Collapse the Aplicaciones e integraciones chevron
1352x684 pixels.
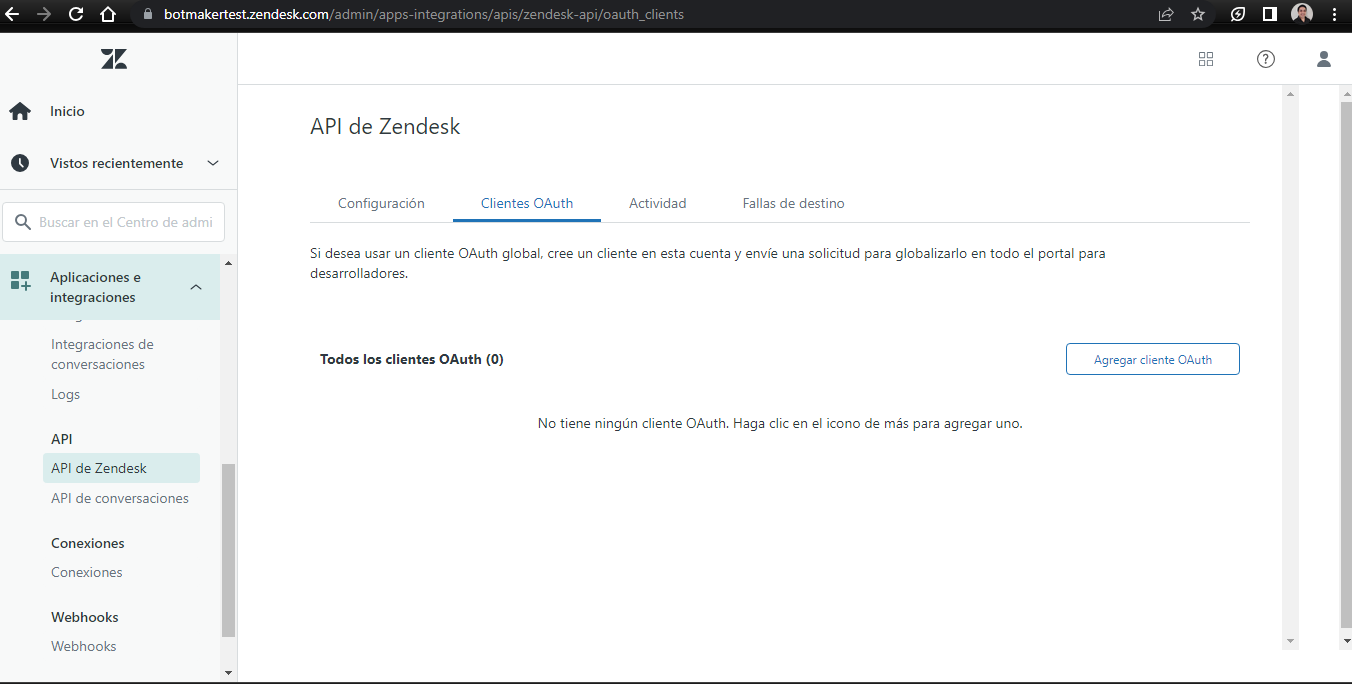tap(196, 287)
